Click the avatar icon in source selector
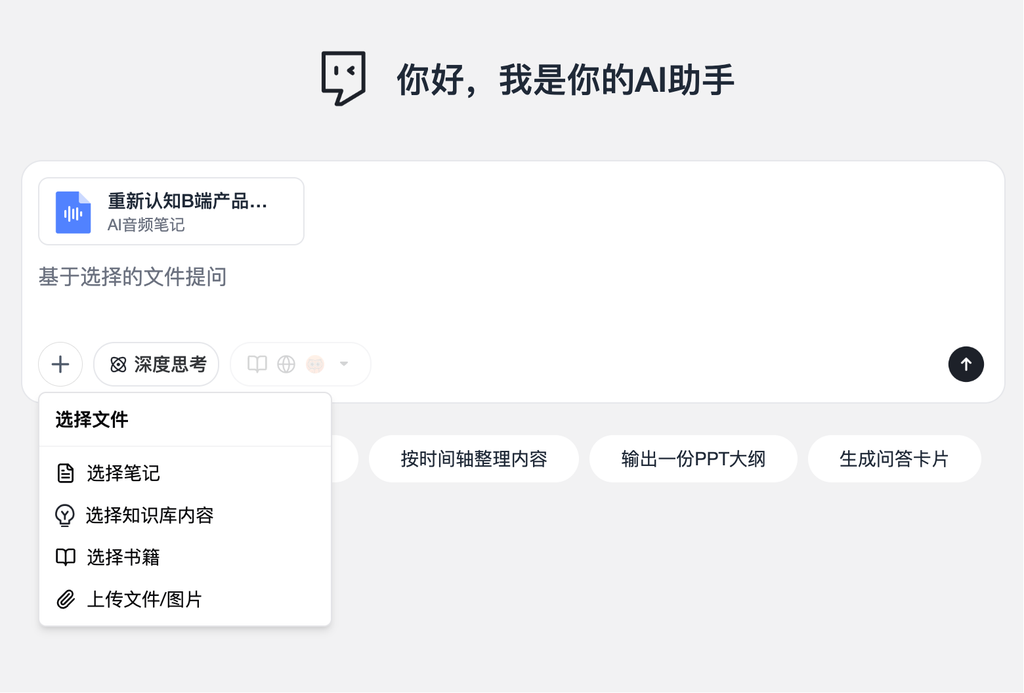This screenshot has width=1024, height=693. click(x=315, y=364)
